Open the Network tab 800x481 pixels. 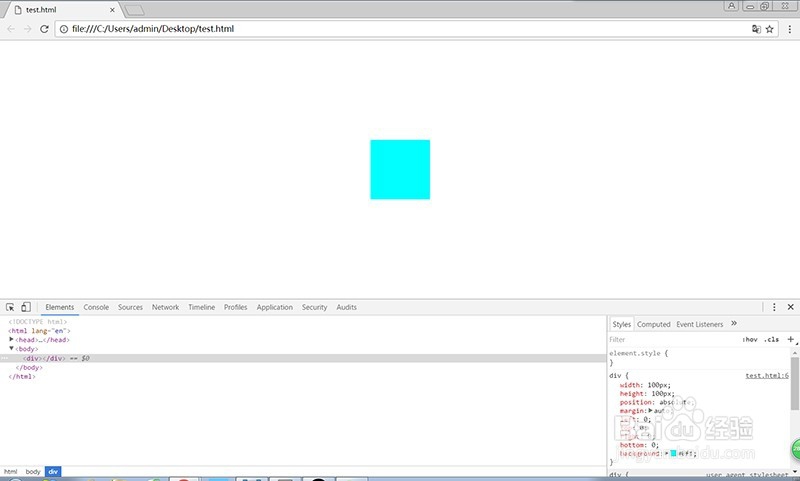pyautogui.click(x=165, y=307)
